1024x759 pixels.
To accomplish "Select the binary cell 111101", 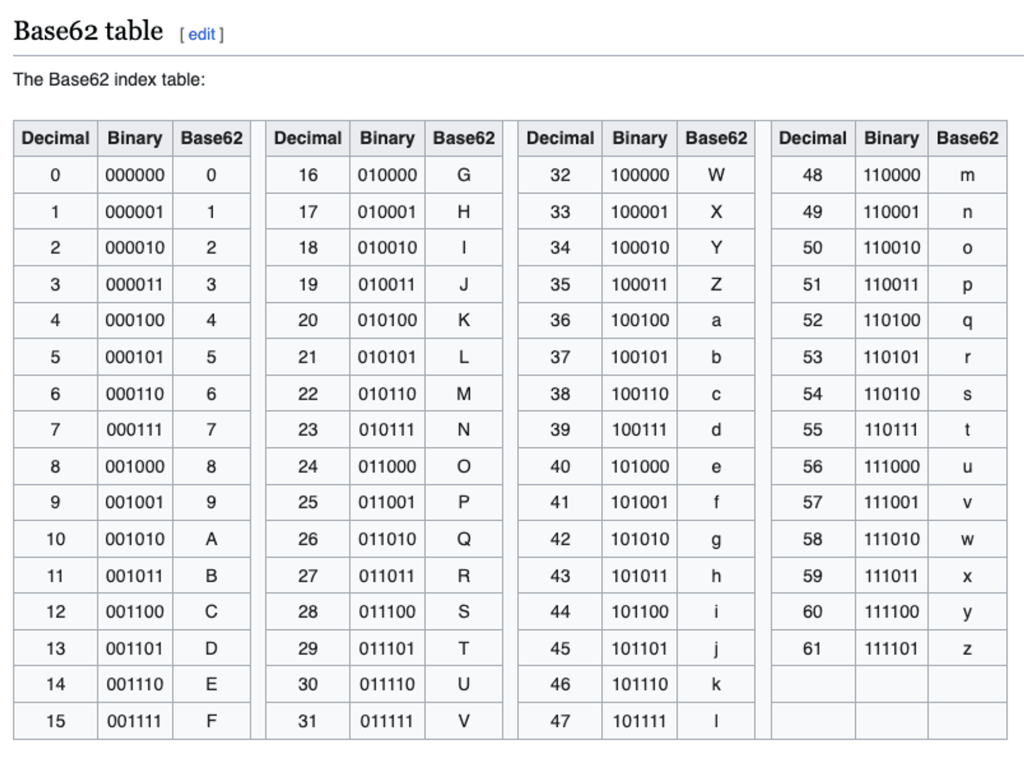I will [891, 648].
